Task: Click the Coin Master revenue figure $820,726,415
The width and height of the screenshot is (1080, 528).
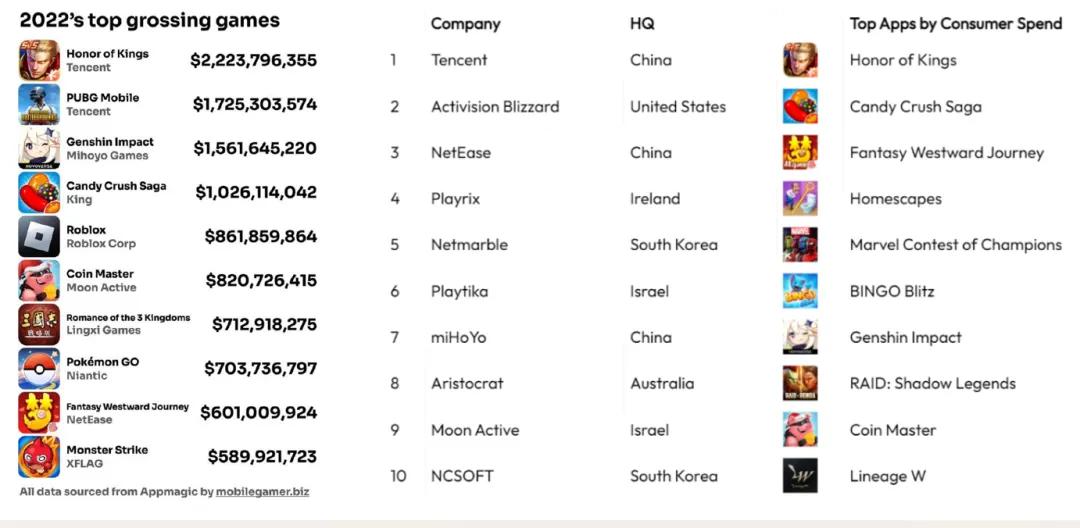Action: click(x=261, y=281)
